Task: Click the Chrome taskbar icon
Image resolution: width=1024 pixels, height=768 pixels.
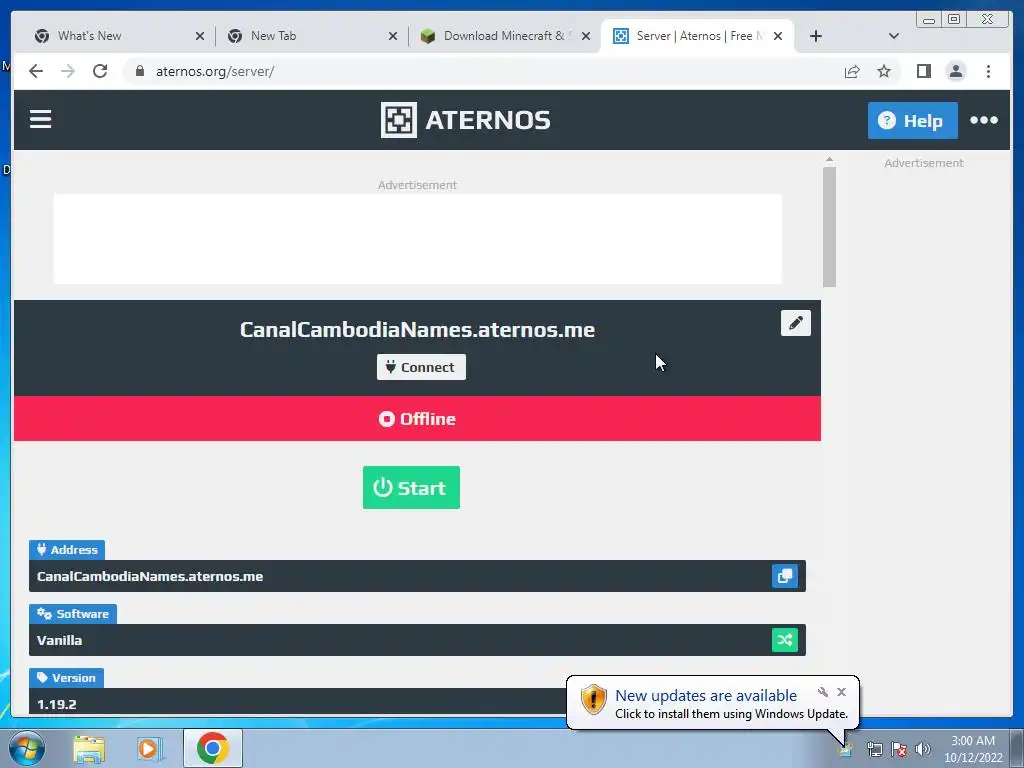Action: [213, 748]
